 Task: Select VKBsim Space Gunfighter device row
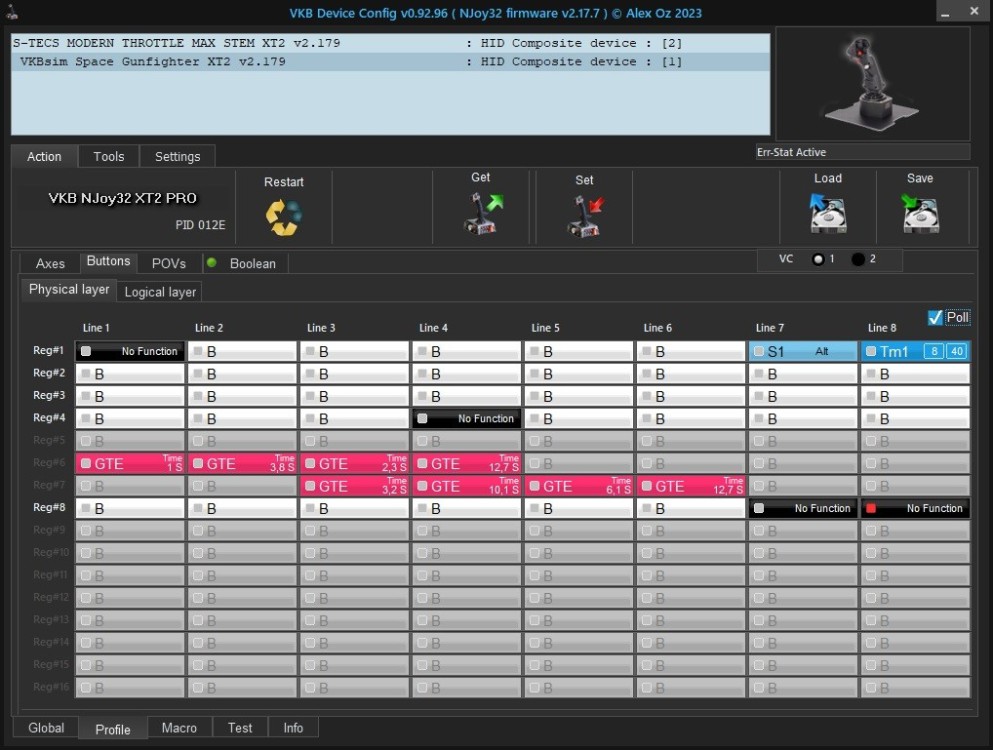click(x=390, y=61)
